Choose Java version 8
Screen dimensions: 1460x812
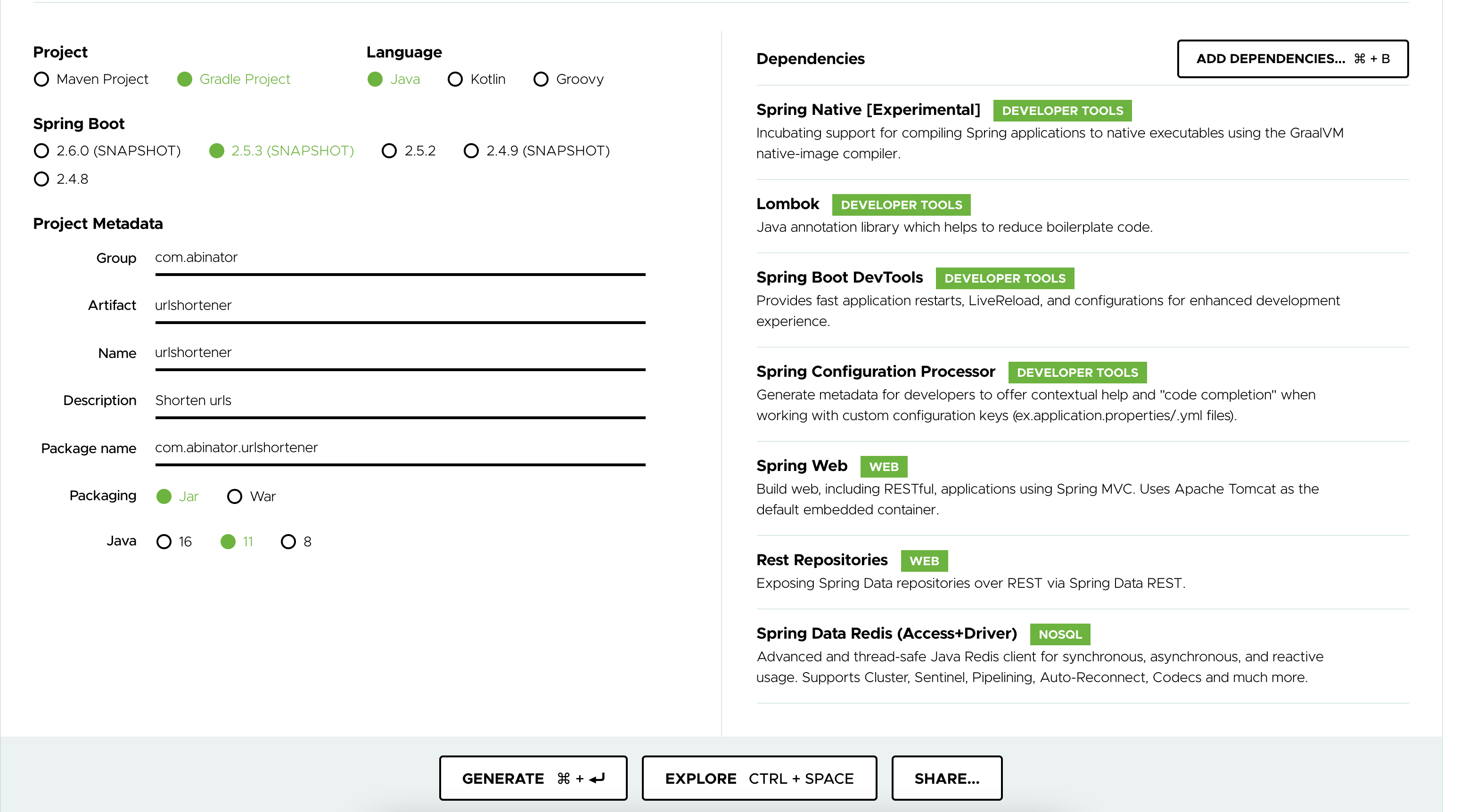[x=288, y=542]
